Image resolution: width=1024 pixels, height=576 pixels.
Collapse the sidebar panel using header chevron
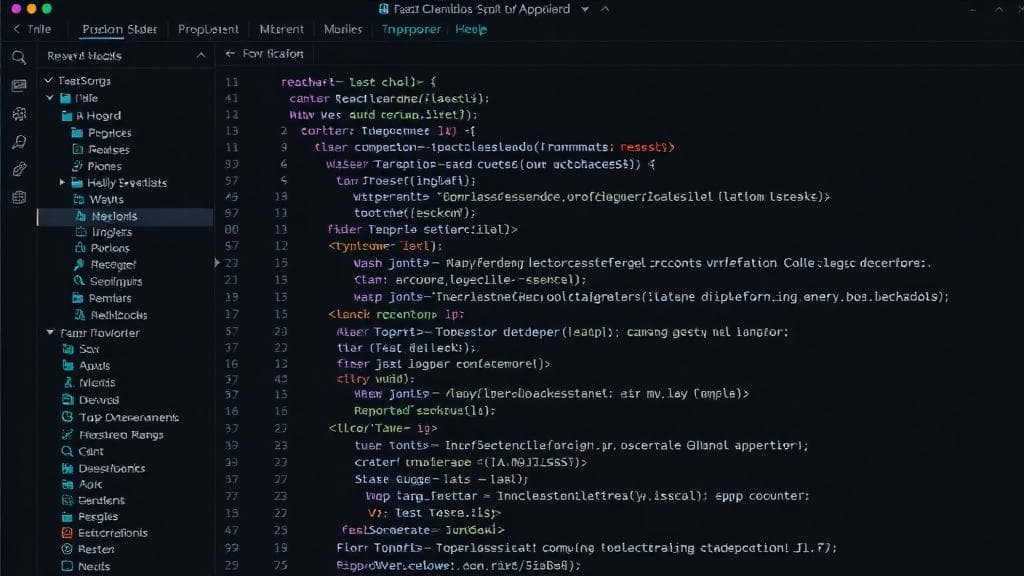pyautogui.click(x=200, y=56)
